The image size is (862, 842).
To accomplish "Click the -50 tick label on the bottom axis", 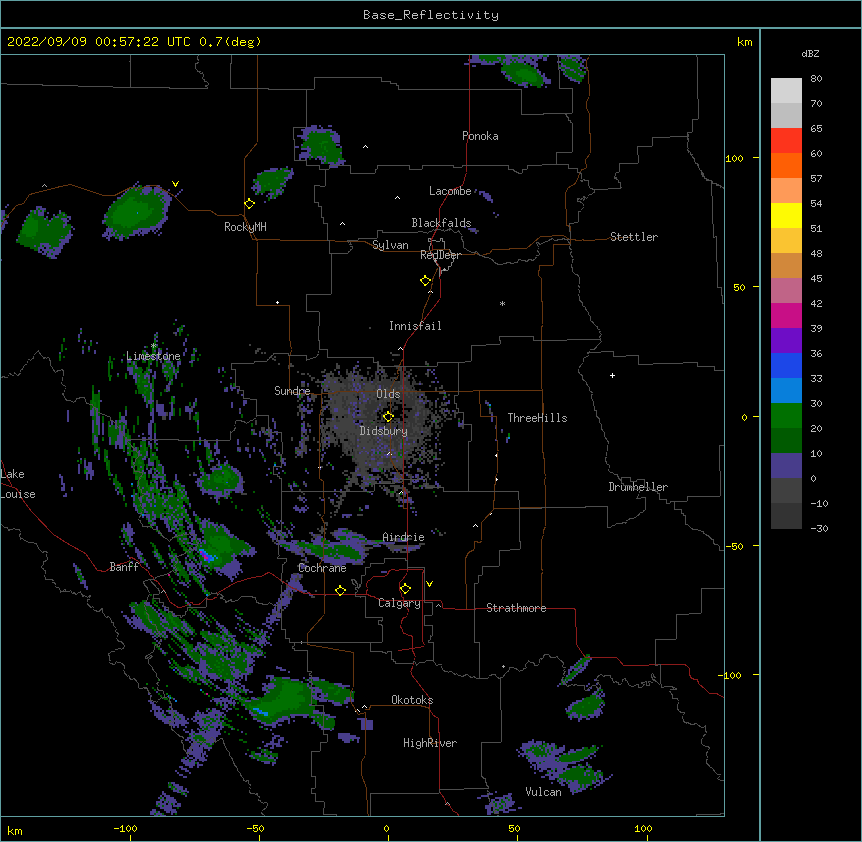I will click(x=255, y=828).
